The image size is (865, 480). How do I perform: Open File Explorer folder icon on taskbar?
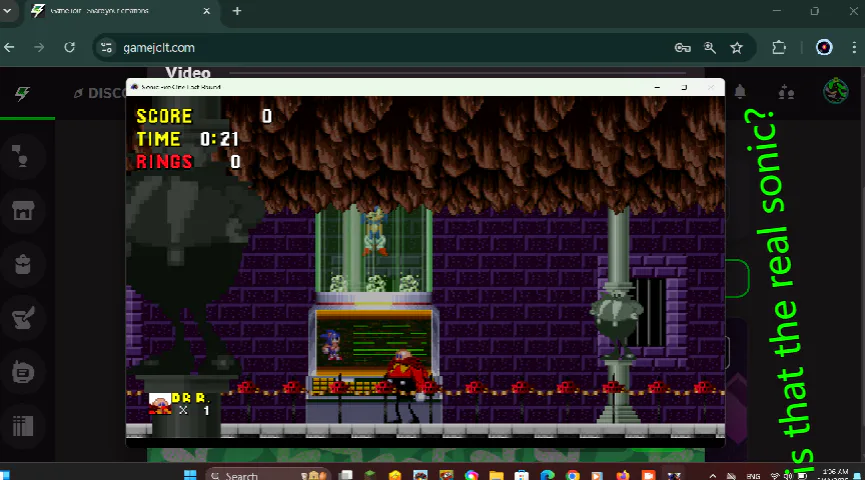(x=496, y=475)
